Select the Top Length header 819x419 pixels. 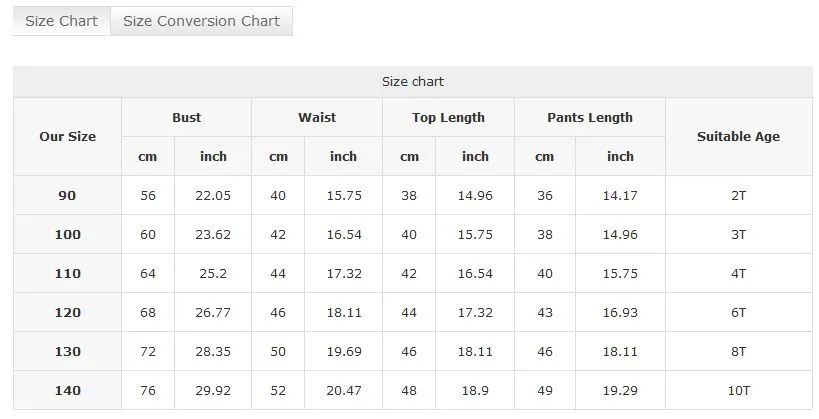pyautogui.click(x=448, y=118)
